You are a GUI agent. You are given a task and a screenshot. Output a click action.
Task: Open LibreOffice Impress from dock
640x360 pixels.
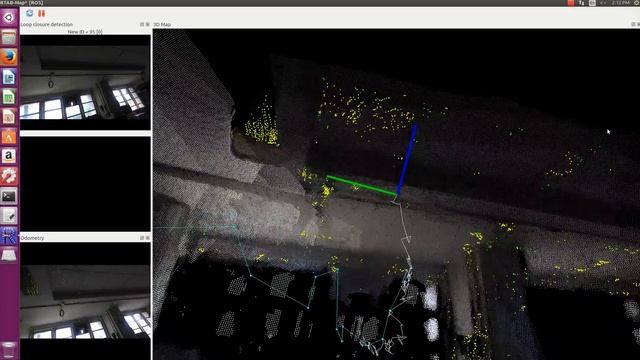[x=9, y=117]
